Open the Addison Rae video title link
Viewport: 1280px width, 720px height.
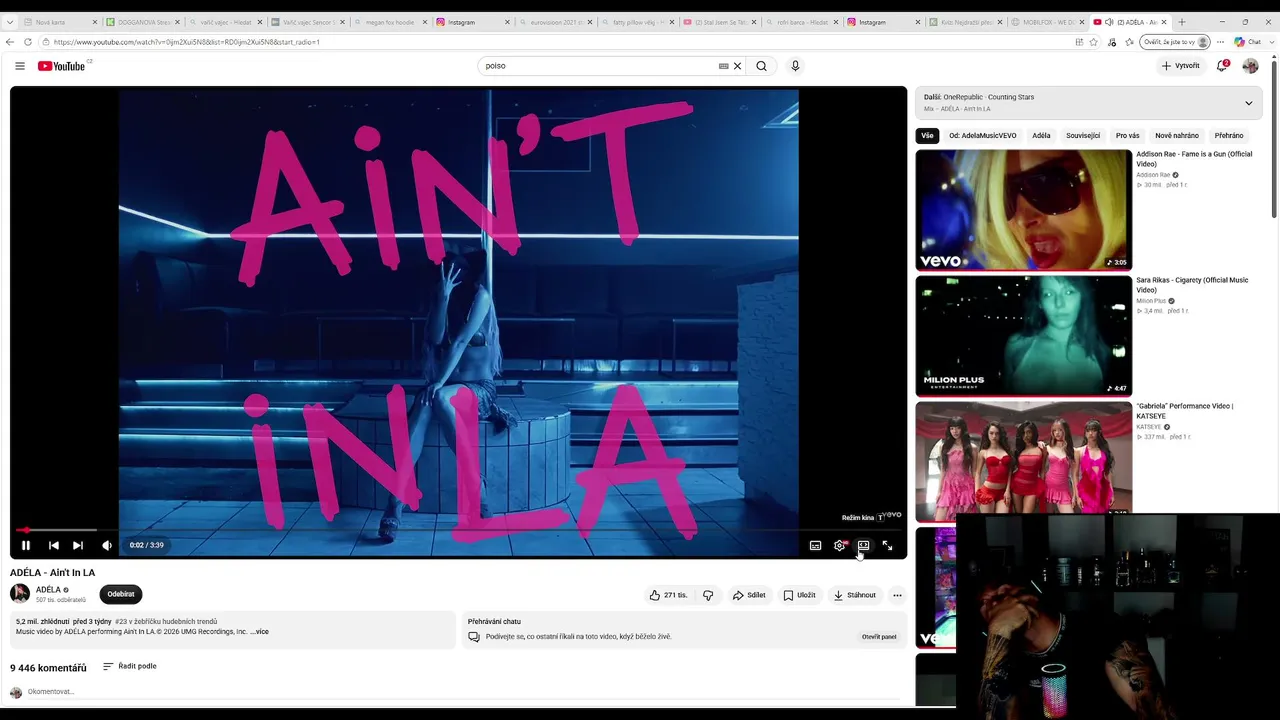click(1194, 159)
